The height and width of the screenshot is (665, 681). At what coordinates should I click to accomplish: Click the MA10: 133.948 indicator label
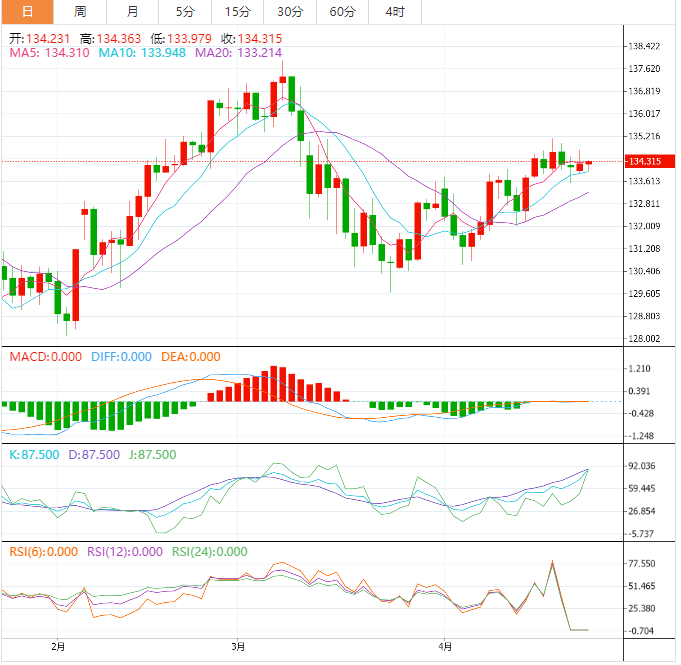[x=143, y=52]
